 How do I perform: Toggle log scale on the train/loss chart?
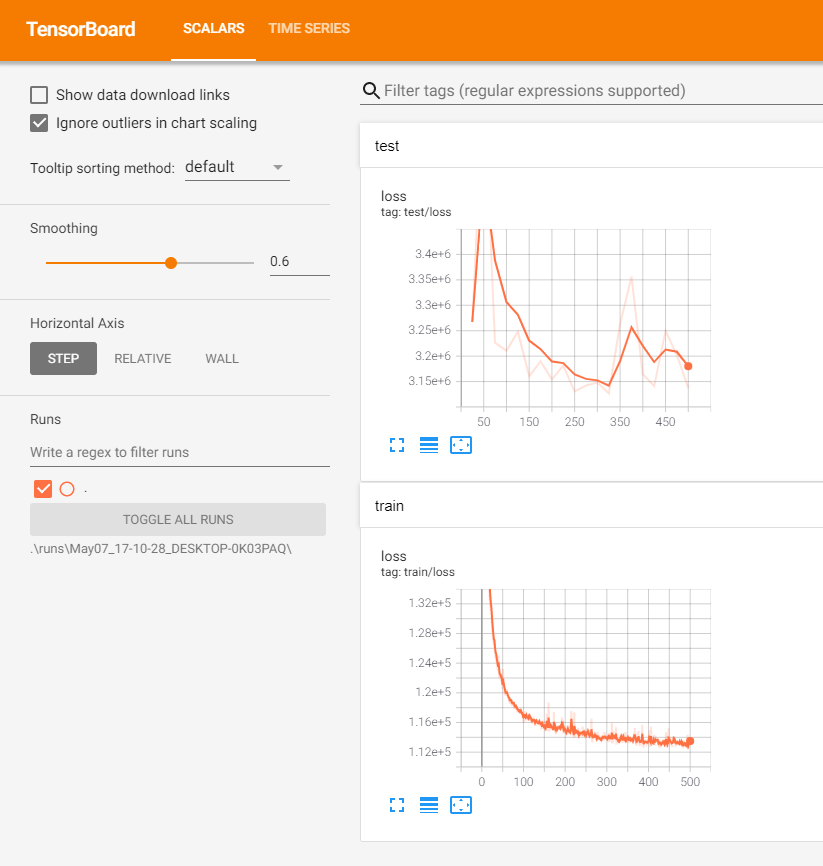(x=429, y=805)
